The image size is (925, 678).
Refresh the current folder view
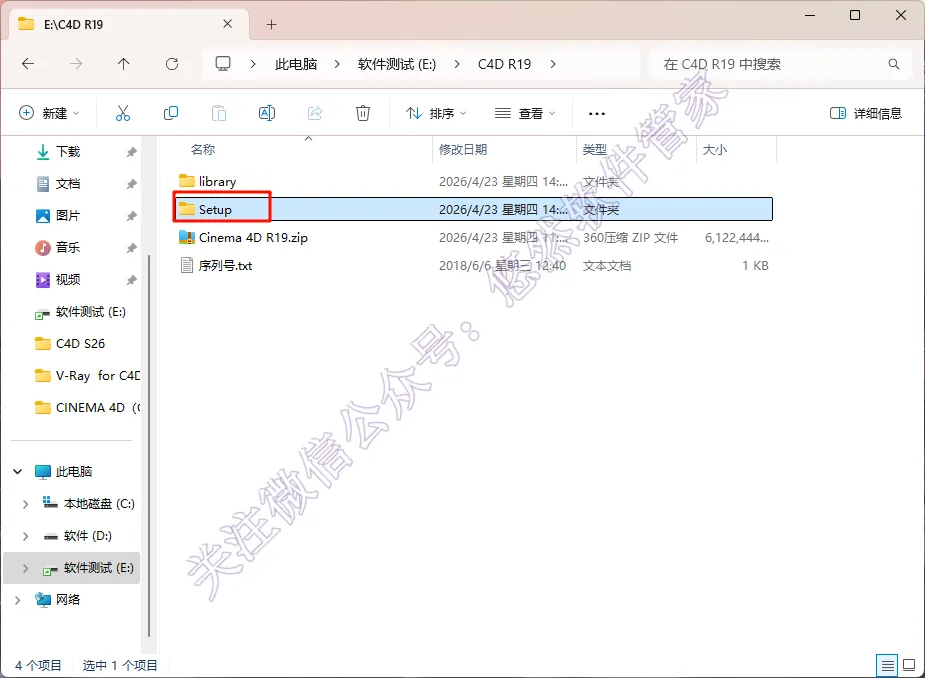click(x=172, y=64)
